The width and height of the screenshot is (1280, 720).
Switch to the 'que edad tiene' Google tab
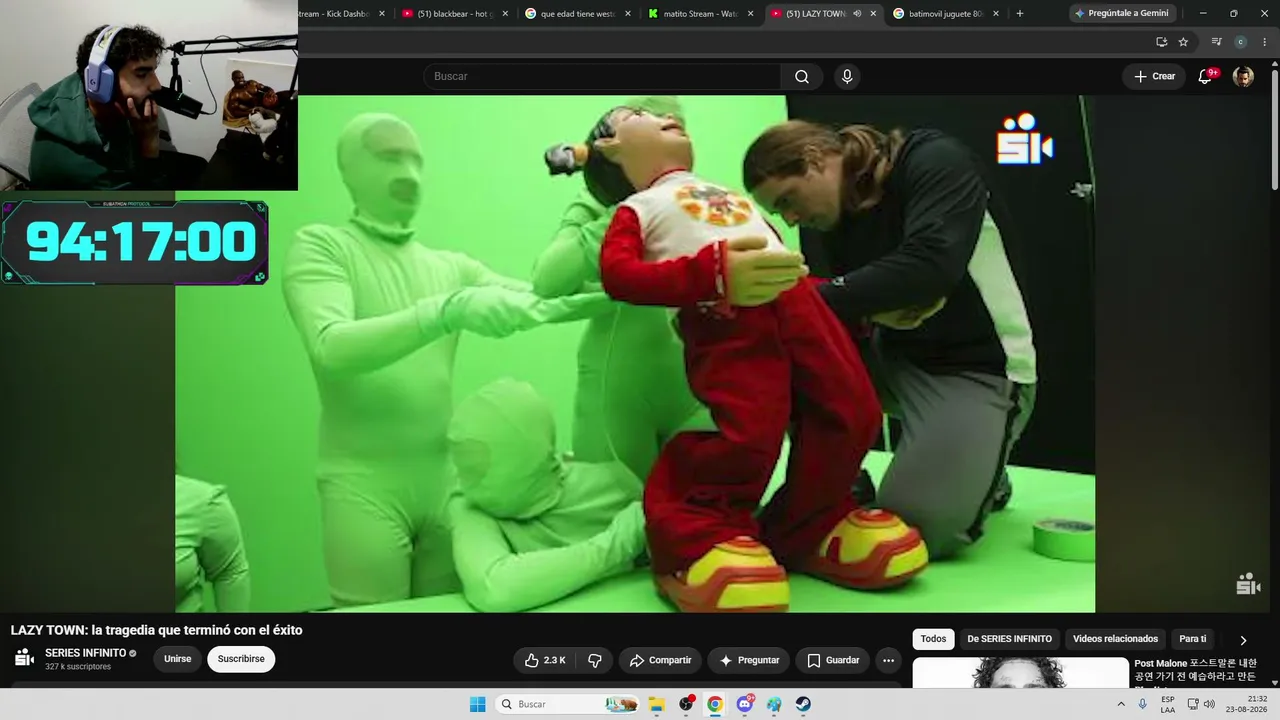577,14
